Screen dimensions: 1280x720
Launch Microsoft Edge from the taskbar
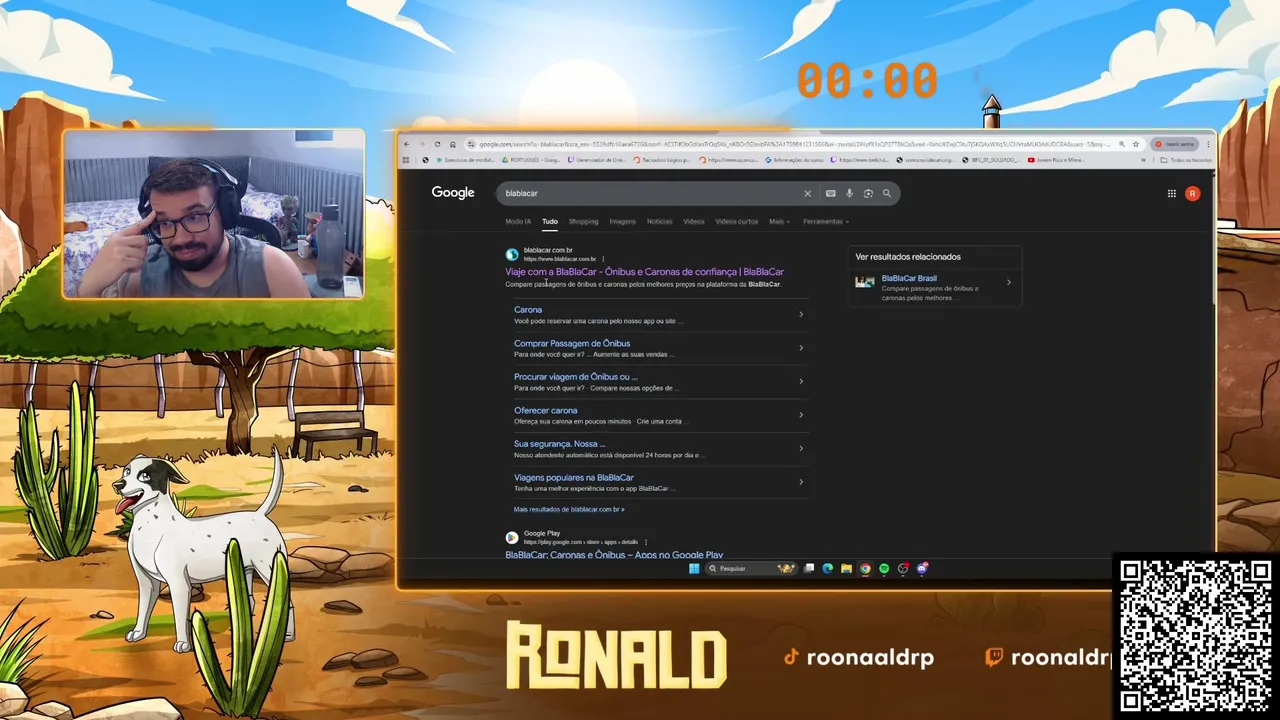point(827,568)
